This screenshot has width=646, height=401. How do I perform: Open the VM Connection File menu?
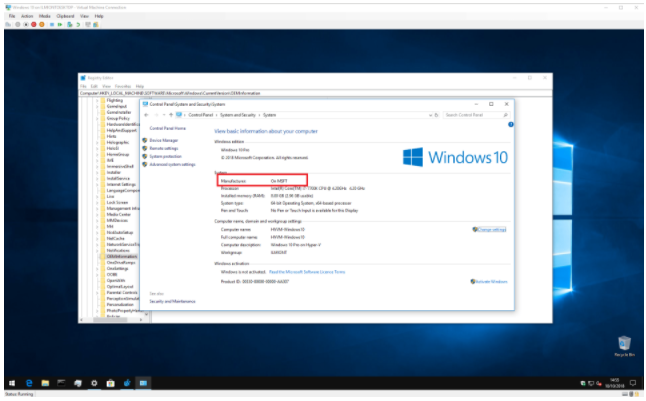(x=12, y=16)
